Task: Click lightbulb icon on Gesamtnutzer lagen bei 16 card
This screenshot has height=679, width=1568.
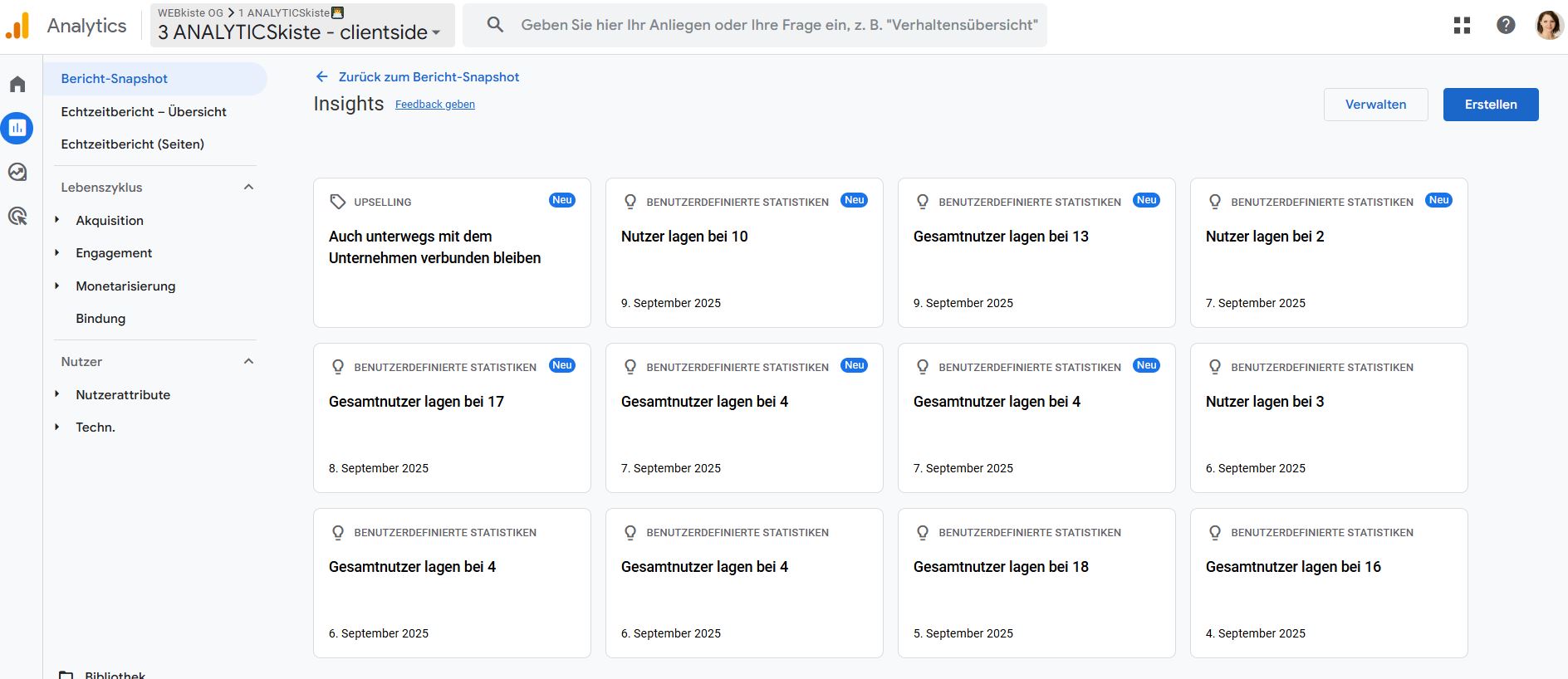Action: (1215, 532)
